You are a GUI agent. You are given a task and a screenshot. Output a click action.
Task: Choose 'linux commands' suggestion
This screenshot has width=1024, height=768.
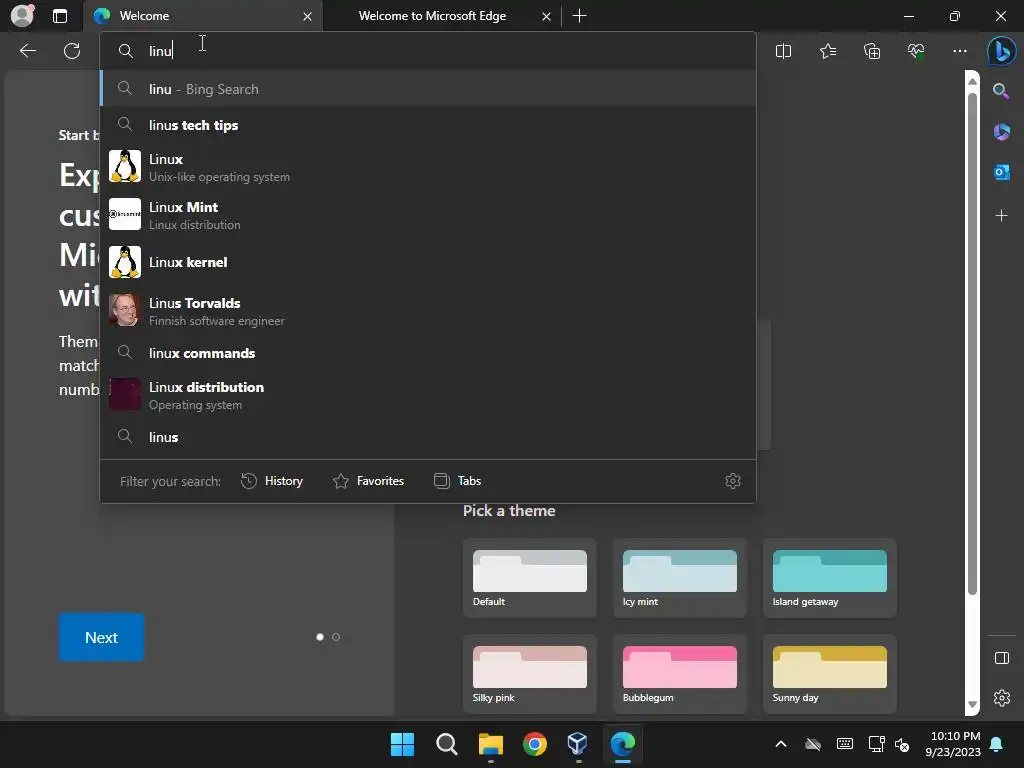pyautogui.click(x=428, y=353)
